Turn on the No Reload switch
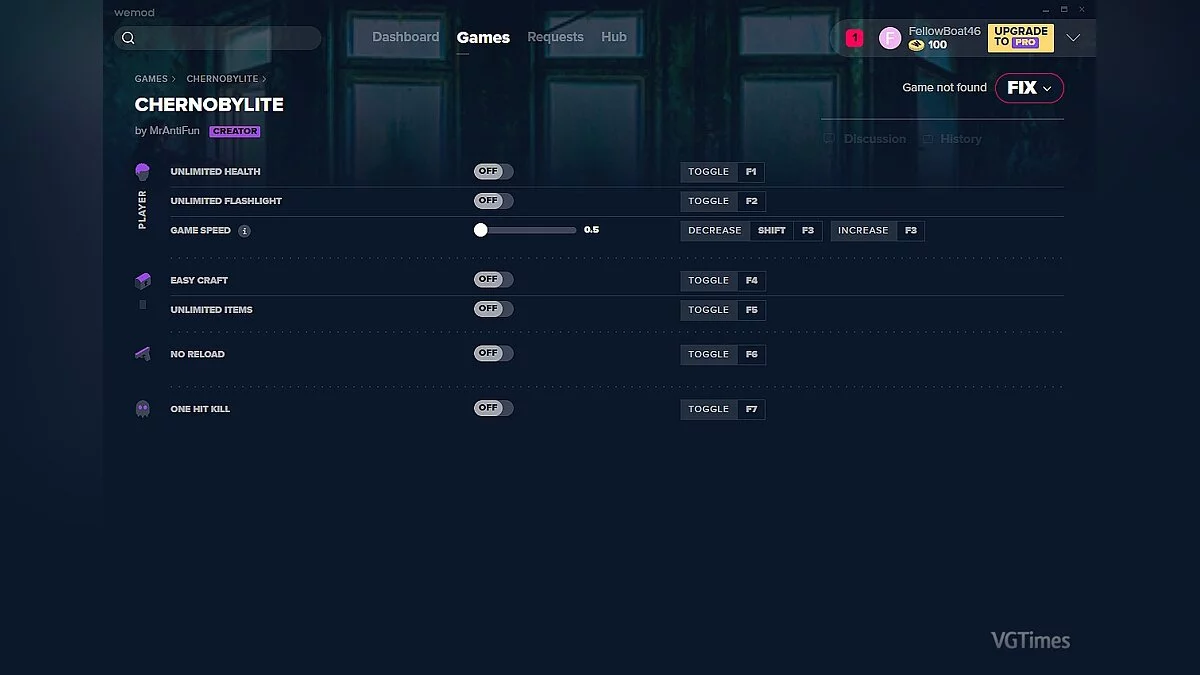 click(493, 354)
